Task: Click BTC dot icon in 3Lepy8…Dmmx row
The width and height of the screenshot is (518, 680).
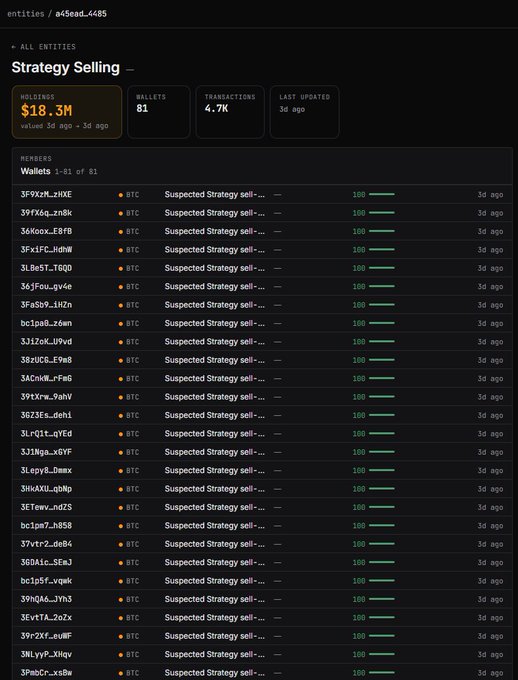Action: point(121,471)
